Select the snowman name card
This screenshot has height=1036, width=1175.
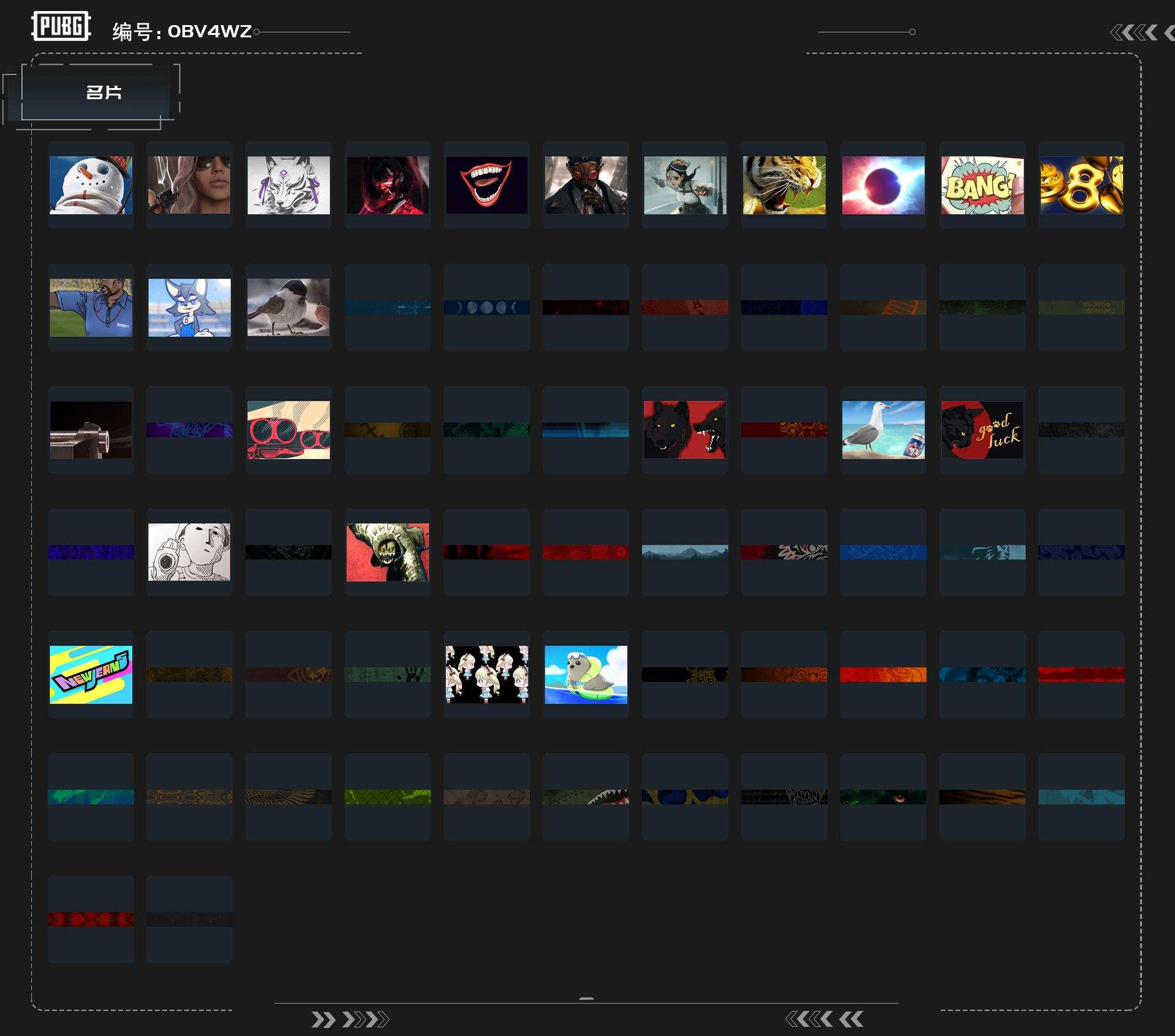click(91, 185)
